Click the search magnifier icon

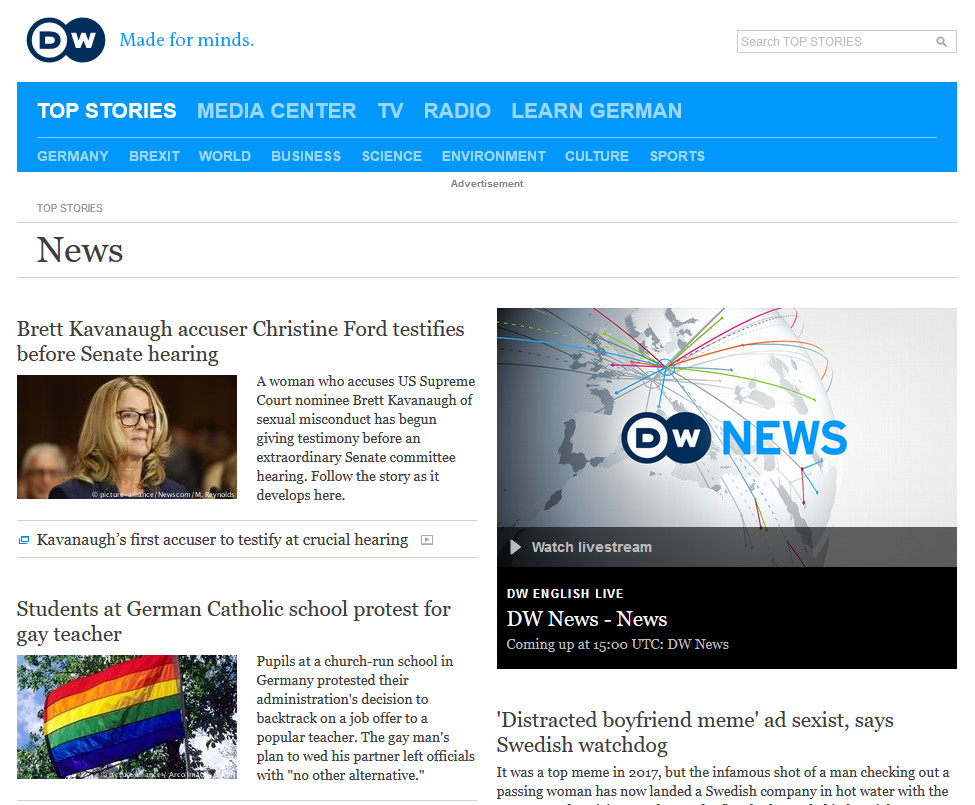click(941, 42)
